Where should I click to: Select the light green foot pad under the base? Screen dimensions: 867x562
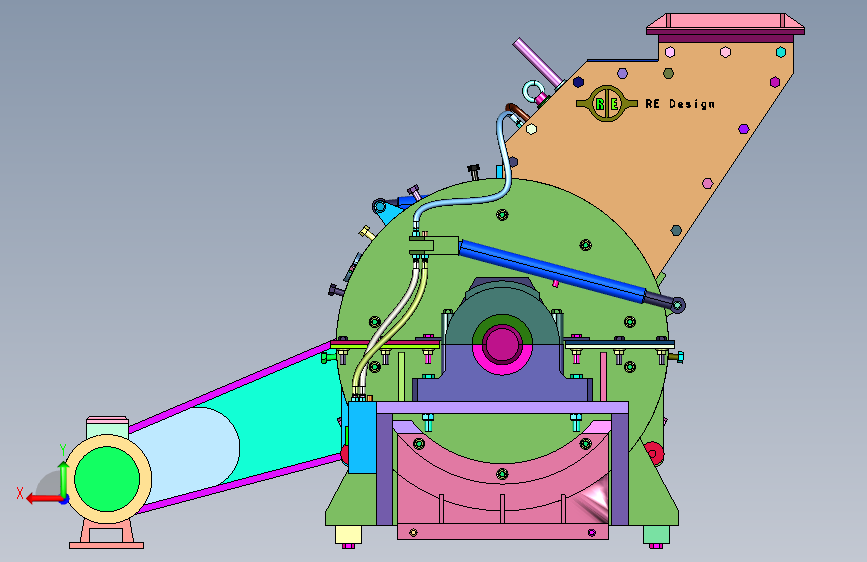click(656, 534)
